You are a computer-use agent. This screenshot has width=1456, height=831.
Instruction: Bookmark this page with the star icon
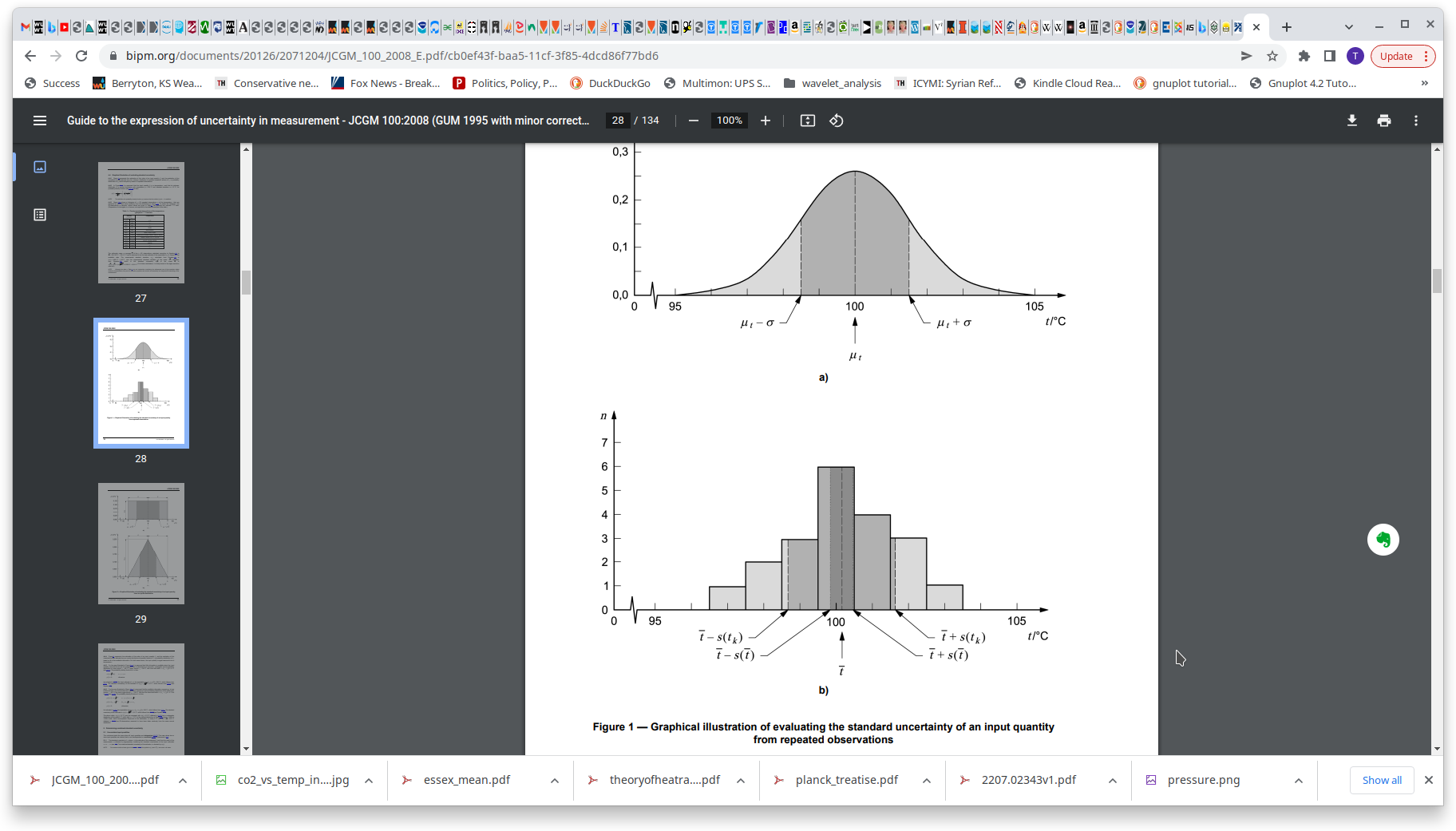[1272, 56]
